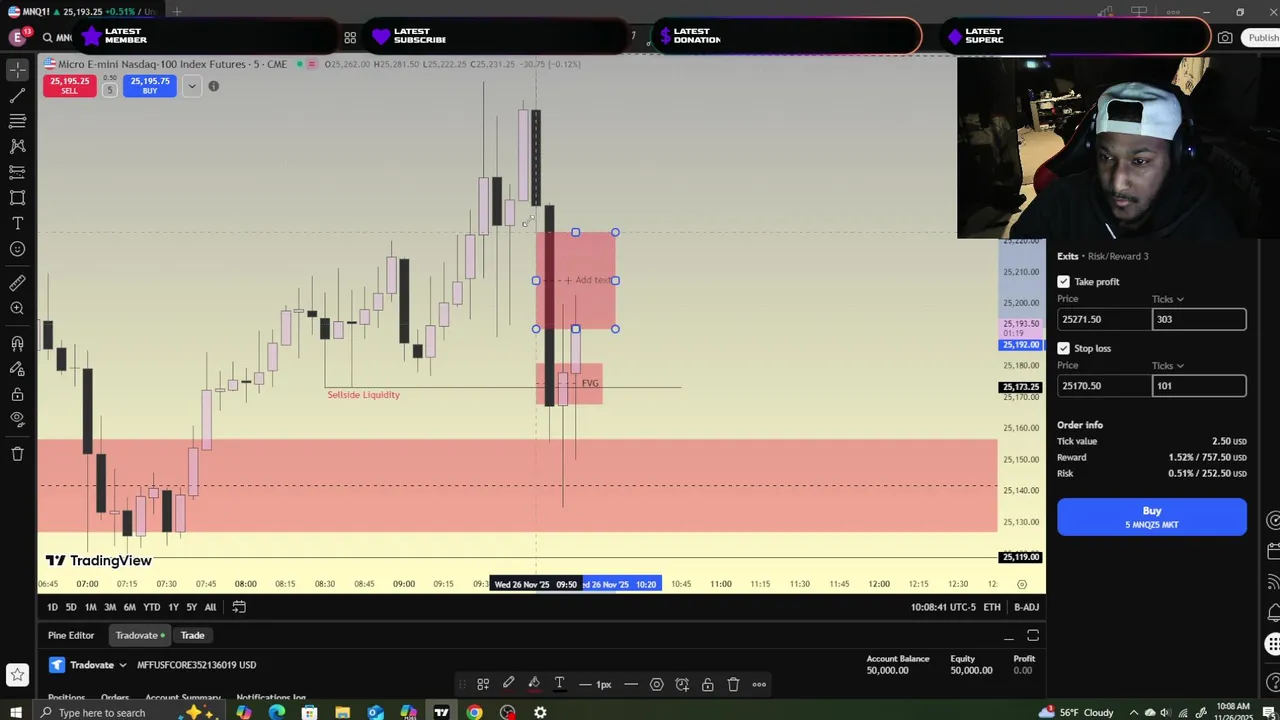
Task: Select the ruler measure tool
Action: tap(17, 284)
